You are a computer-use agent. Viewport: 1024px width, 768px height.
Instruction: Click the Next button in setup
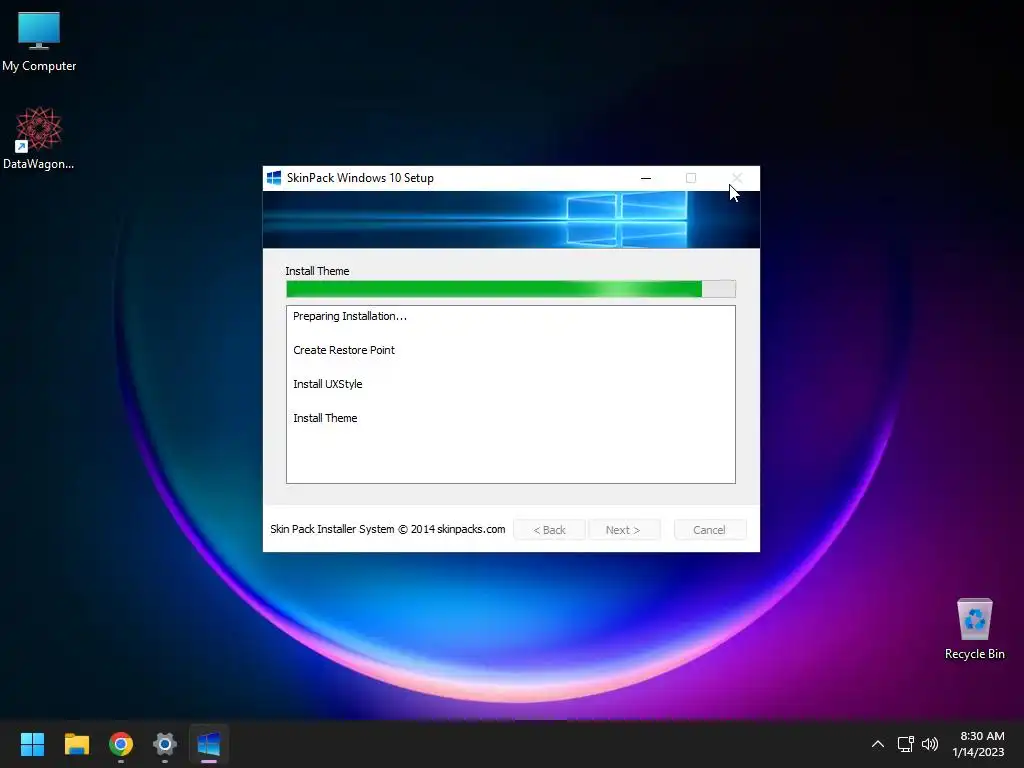623,530
